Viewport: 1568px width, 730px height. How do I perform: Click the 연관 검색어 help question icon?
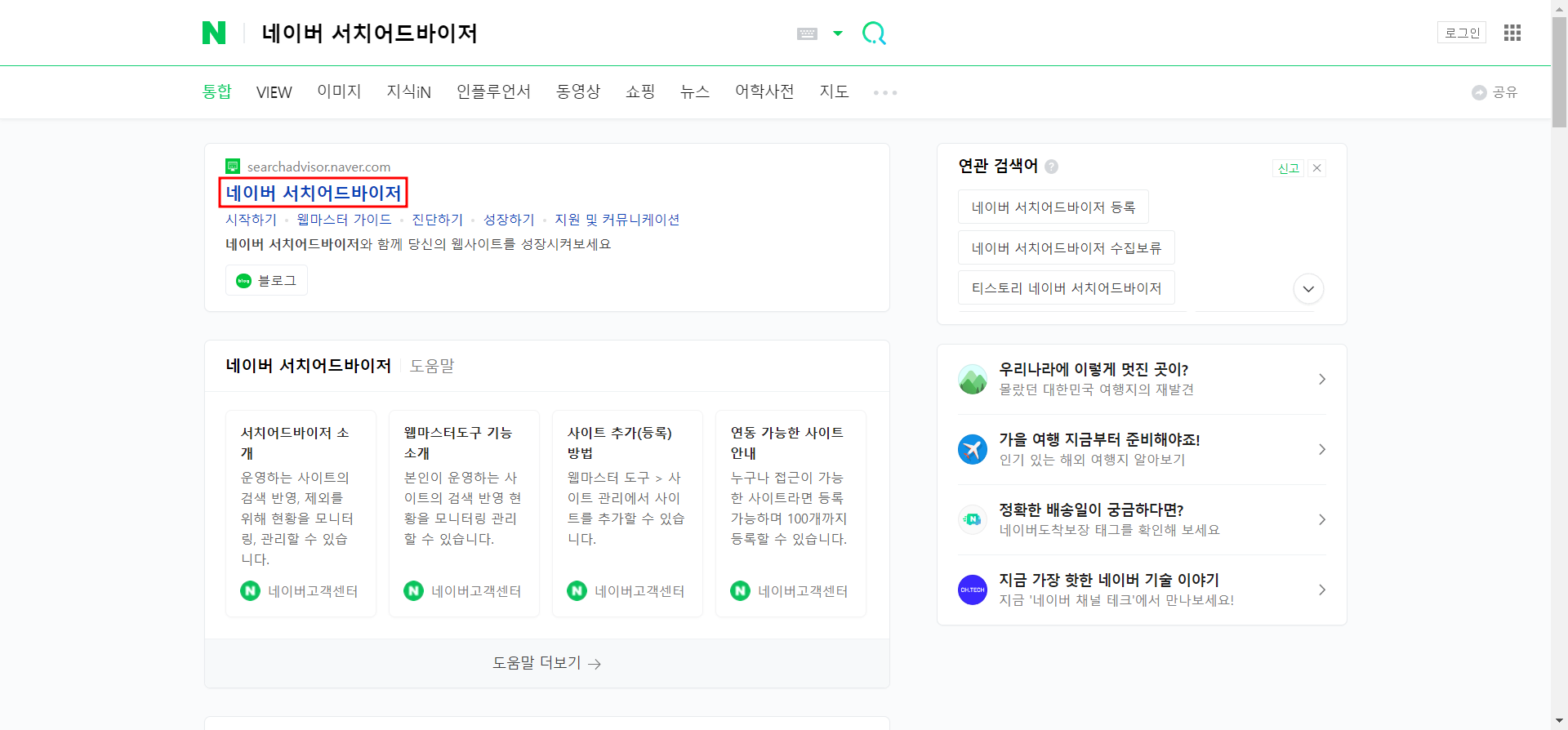coord(1052,167)
